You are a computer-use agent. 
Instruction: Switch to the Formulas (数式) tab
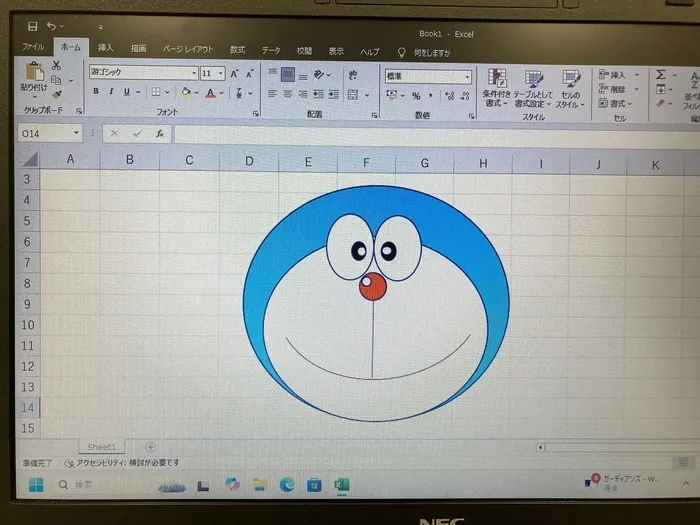point(237,50)
